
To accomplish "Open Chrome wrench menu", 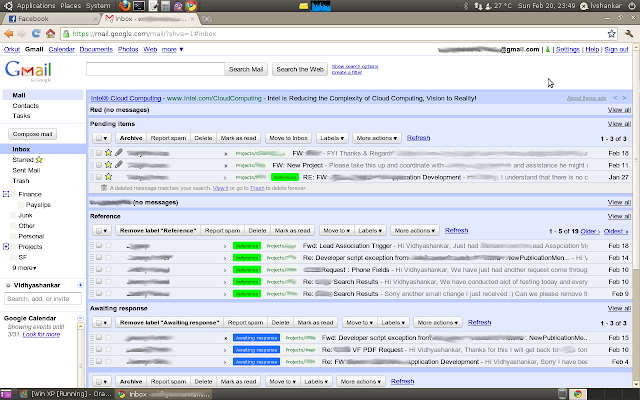I will click(629, 34).
